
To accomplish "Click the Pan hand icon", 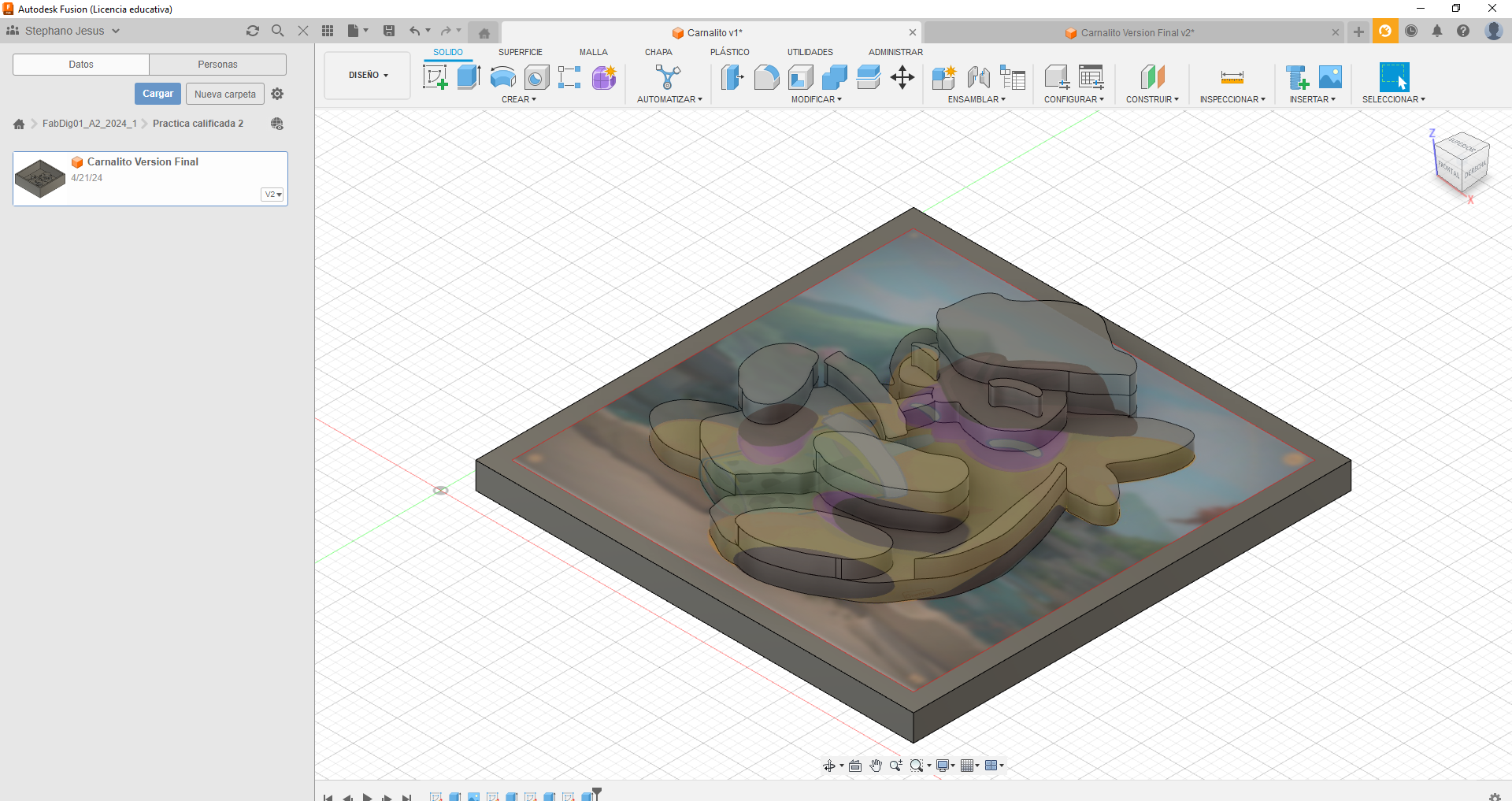I will tap(876, 766).
